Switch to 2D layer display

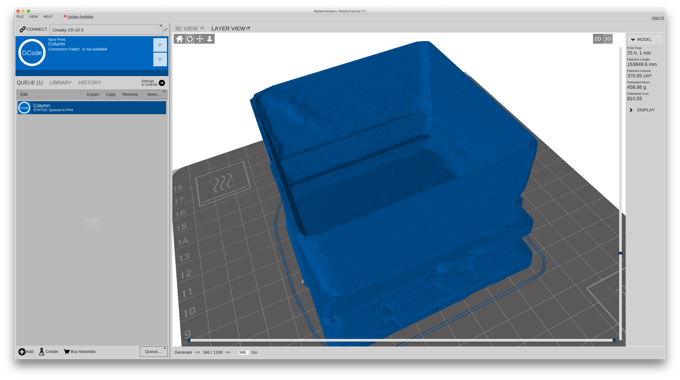point(598,39)
